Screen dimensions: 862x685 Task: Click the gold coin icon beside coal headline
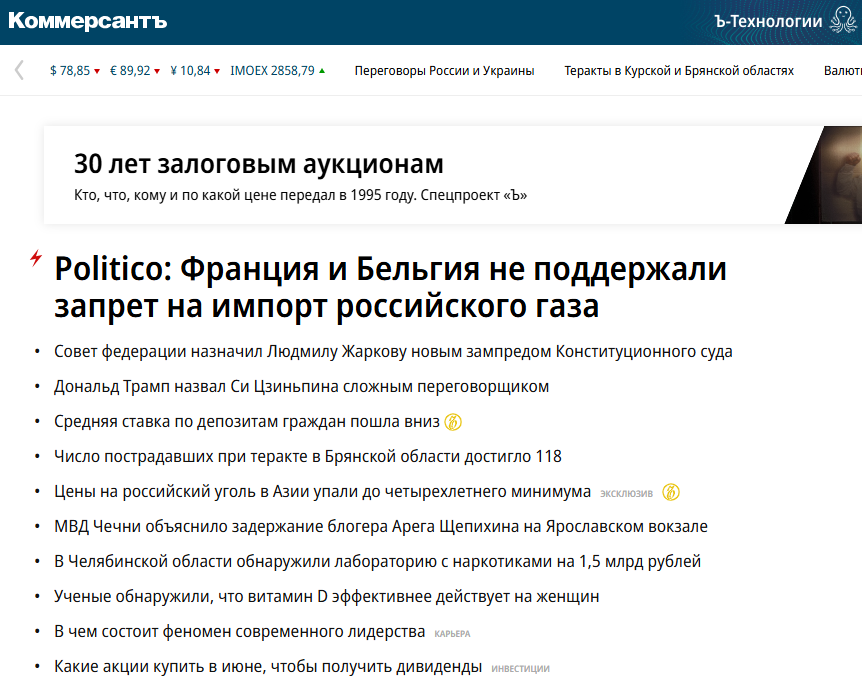click(671, 492)
